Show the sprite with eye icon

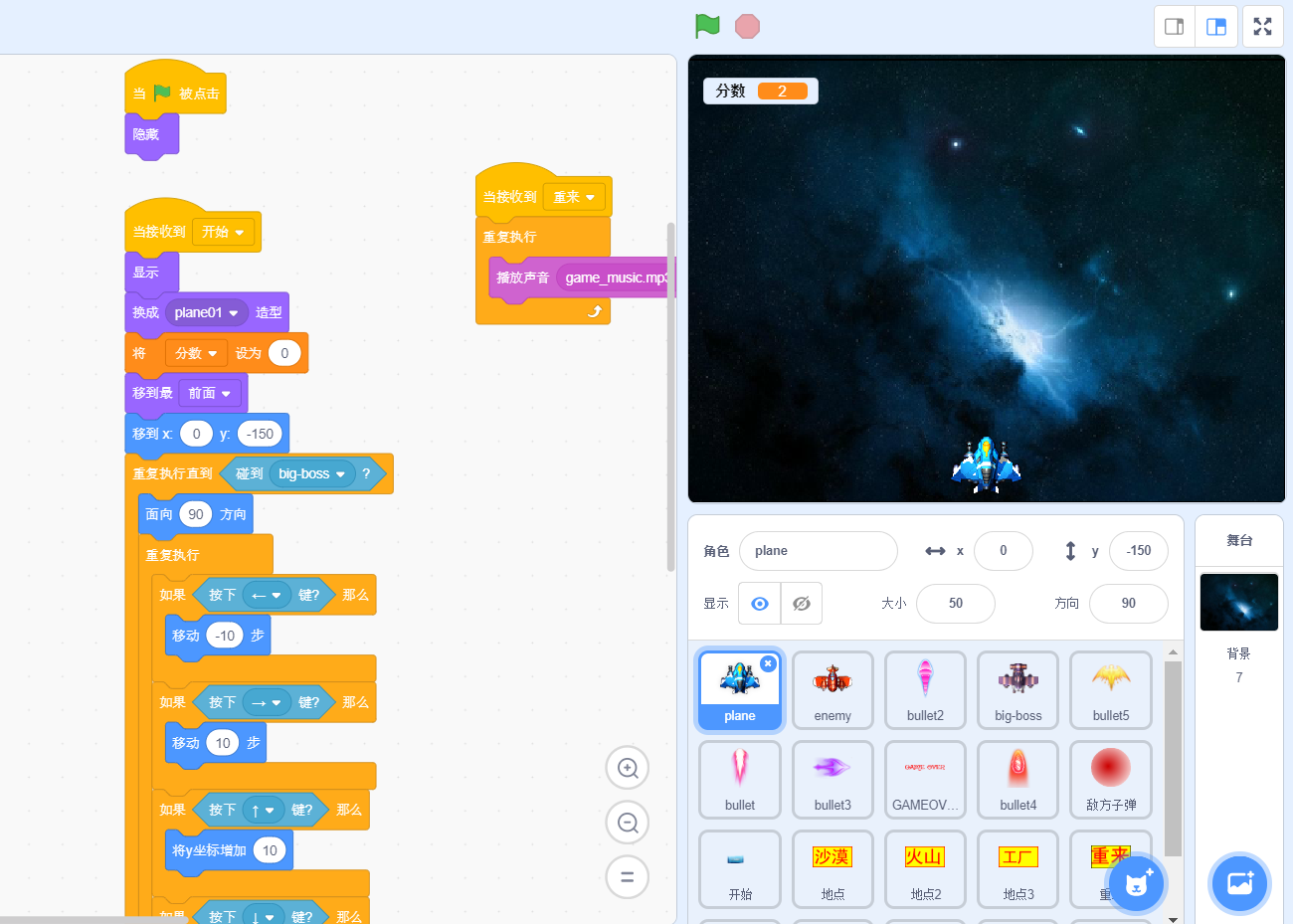760,604
